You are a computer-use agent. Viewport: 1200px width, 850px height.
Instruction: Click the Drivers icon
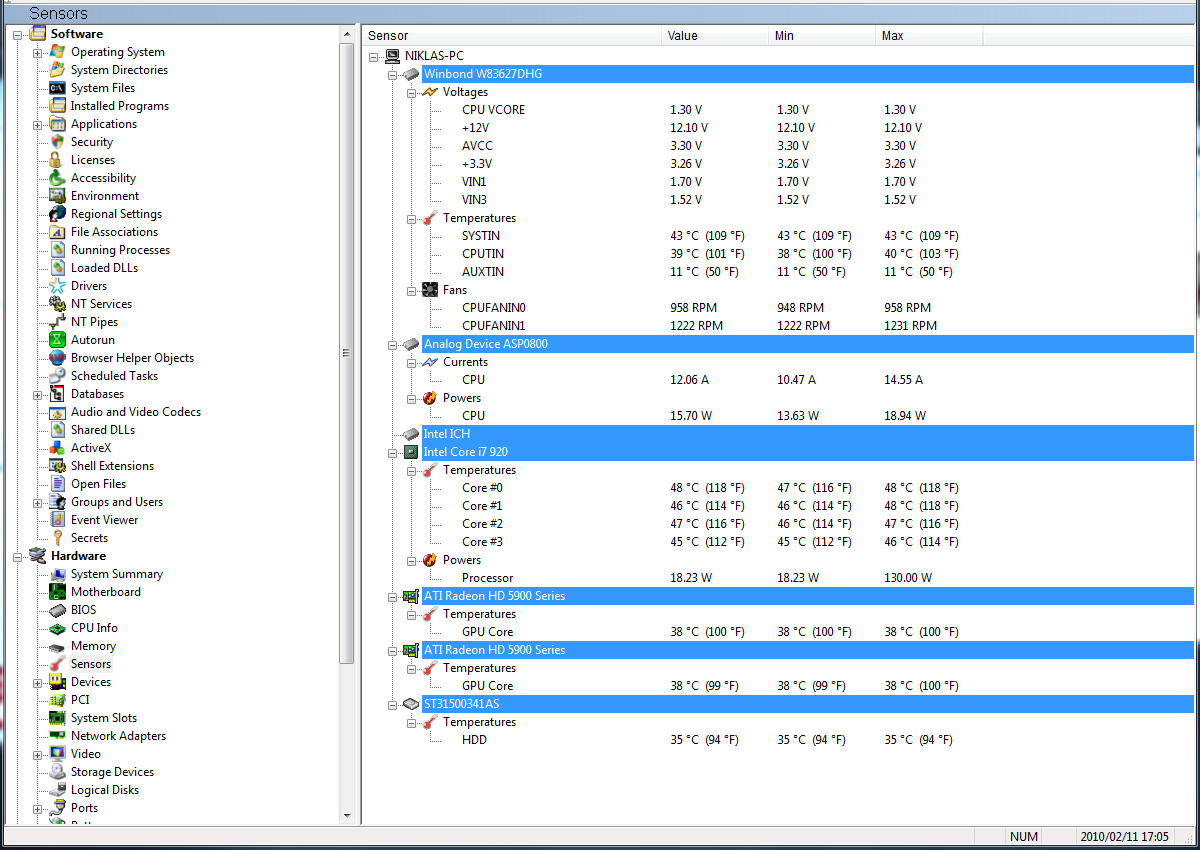(x=58, y=286)
